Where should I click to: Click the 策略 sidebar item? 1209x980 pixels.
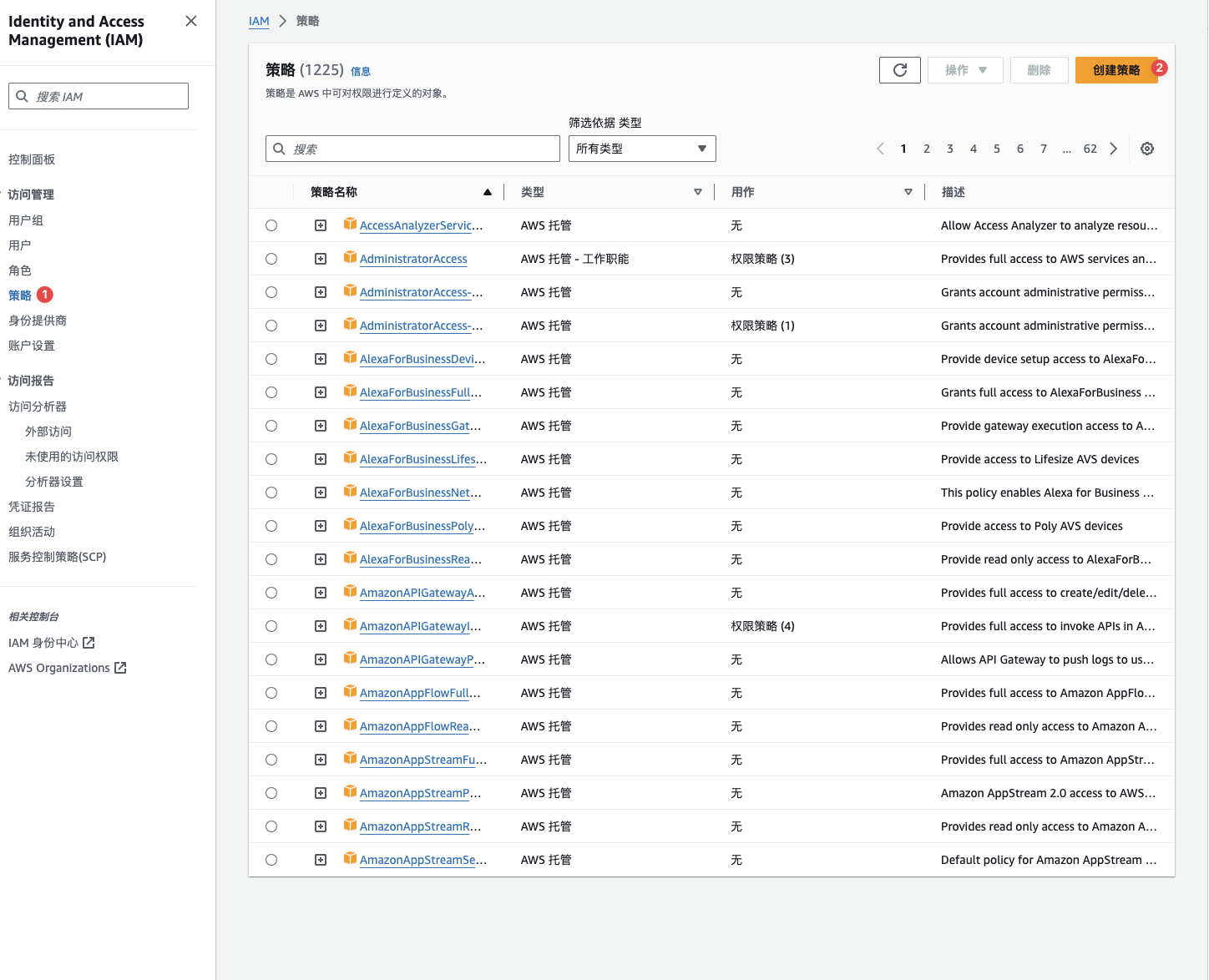[20, 296]
